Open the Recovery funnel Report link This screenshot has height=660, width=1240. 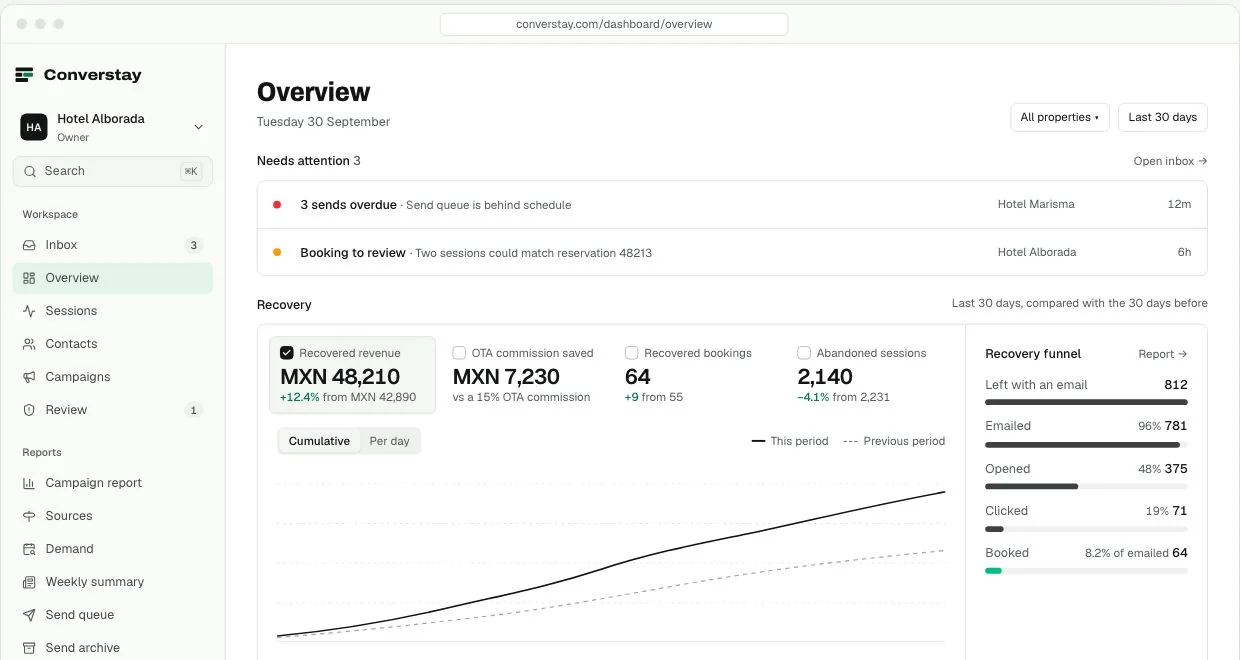click(x=1163, y=354)
